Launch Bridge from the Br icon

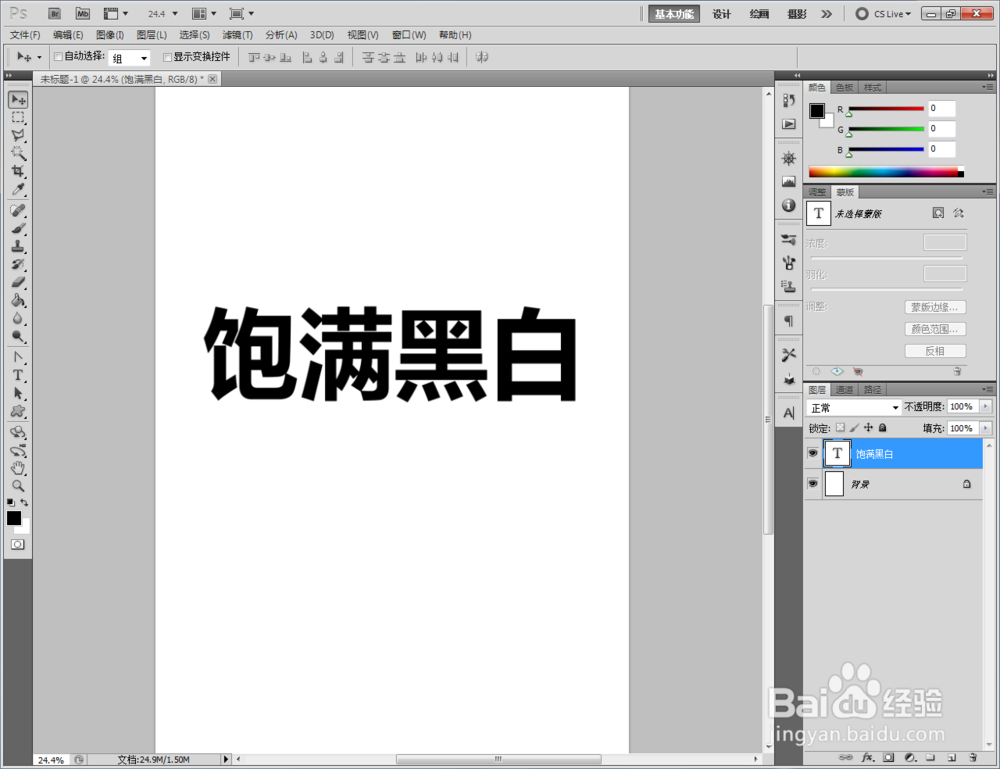[54, 13]
